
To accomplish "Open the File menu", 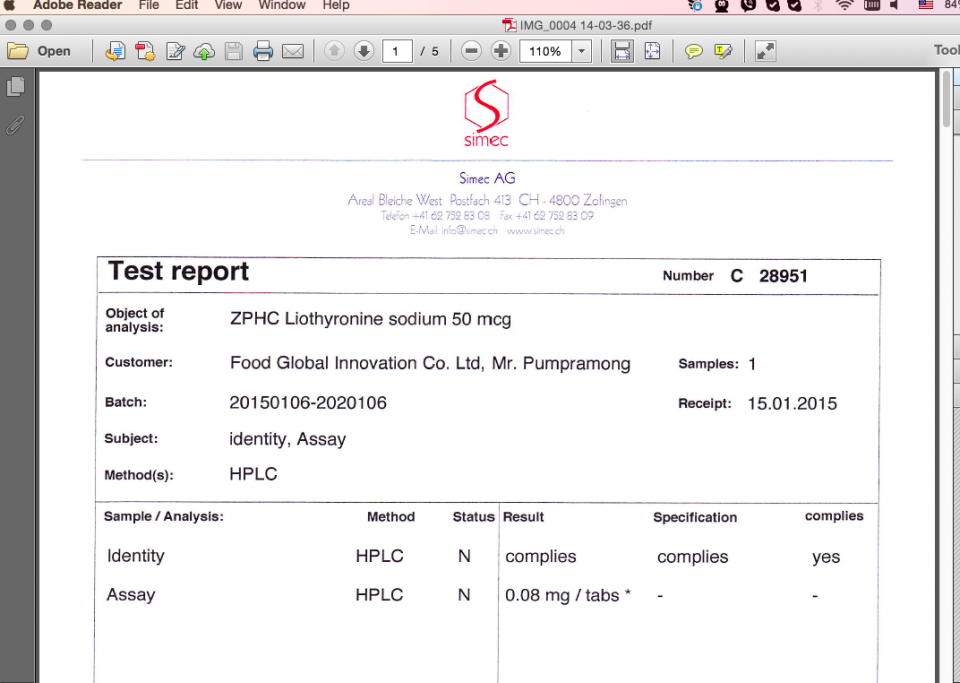I will 149,5.
